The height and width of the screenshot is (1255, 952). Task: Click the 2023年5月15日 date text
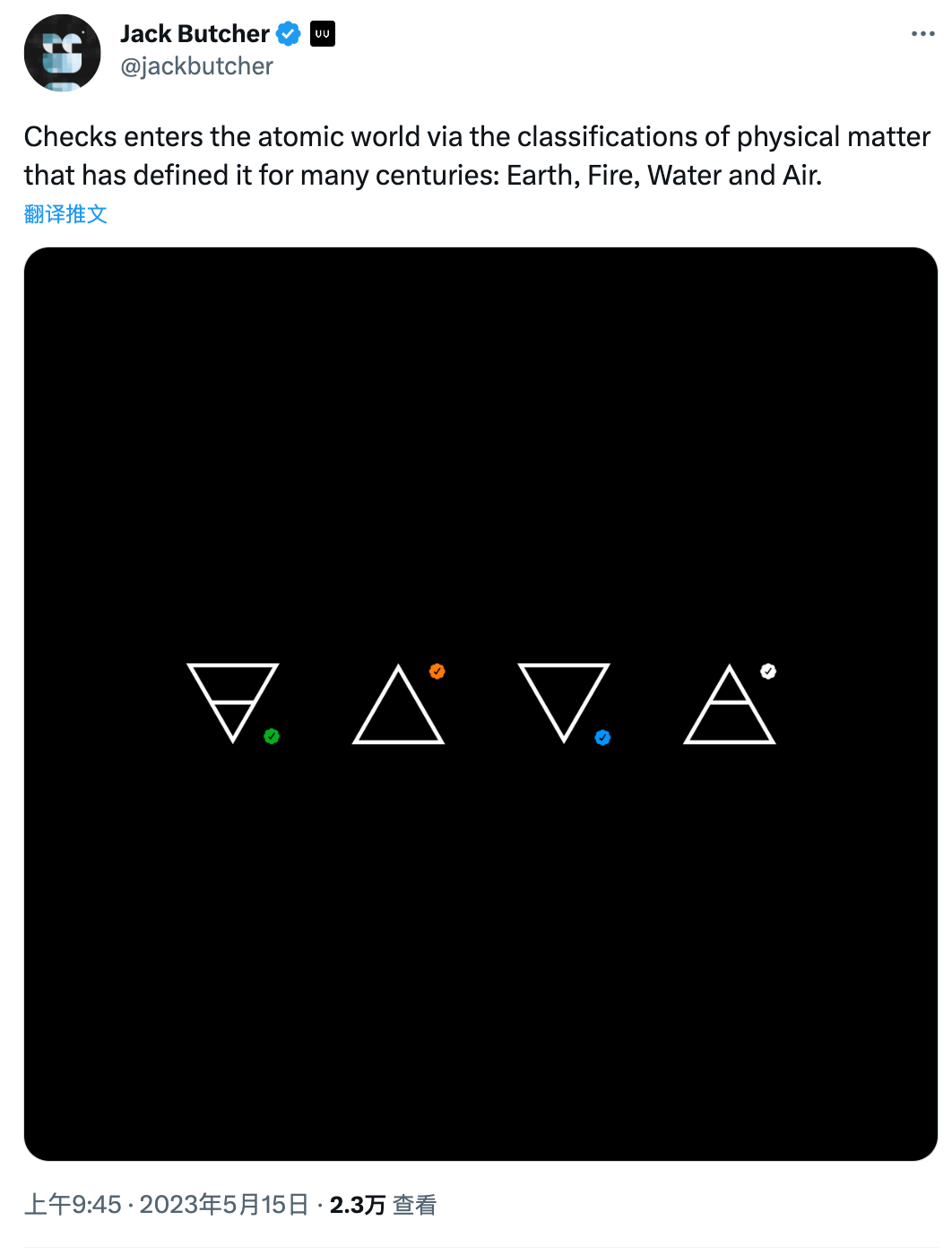[224, 1205]
